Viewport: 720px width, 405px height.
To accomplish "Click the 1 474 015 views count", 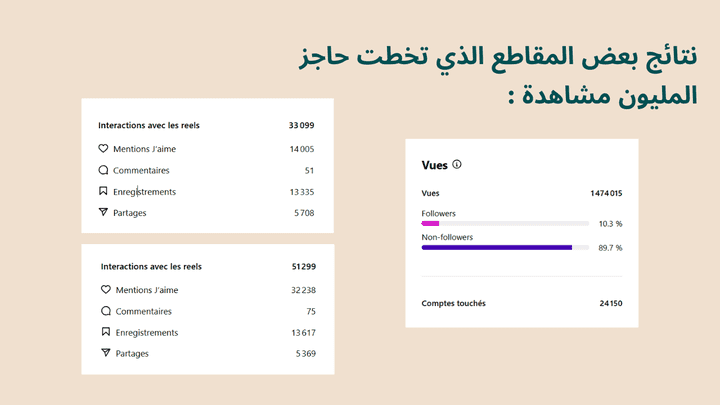I will pos(606,193).
